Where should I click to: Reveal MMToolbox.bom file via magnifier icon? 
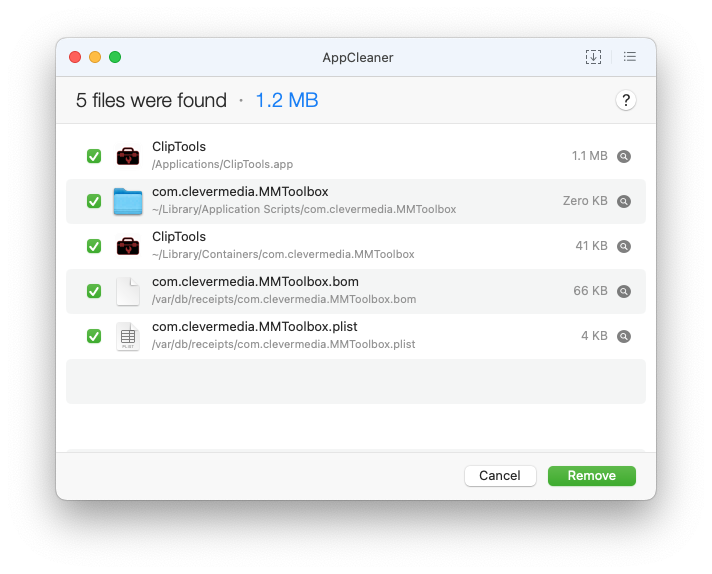[x=623, y=291]
